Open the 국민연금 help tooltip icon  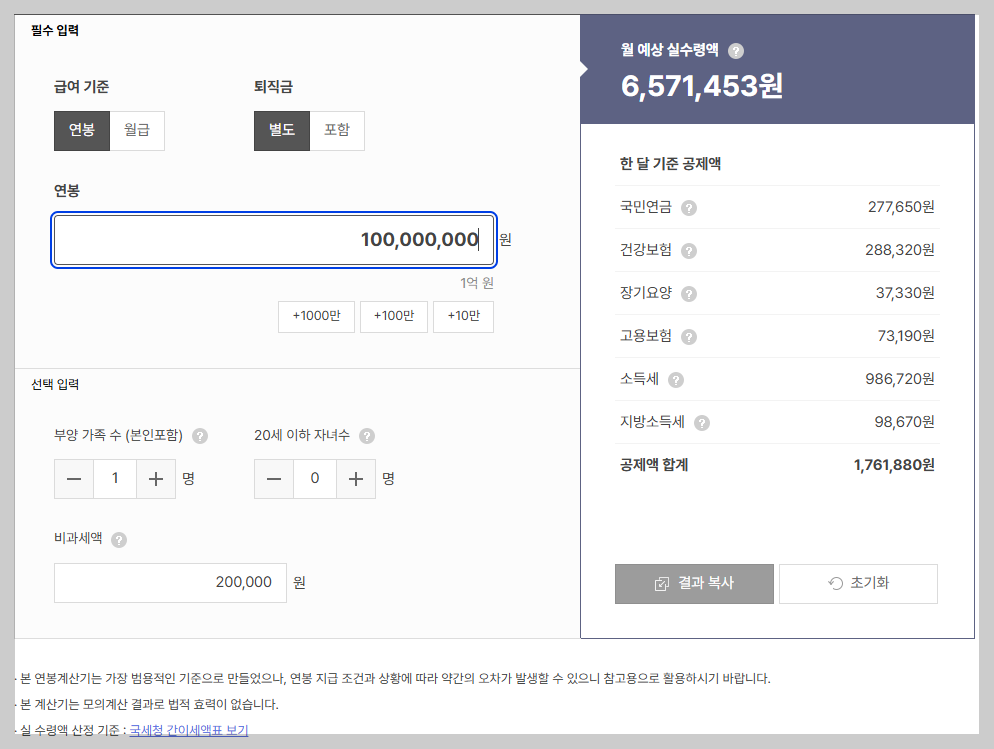tap(688, 207)
